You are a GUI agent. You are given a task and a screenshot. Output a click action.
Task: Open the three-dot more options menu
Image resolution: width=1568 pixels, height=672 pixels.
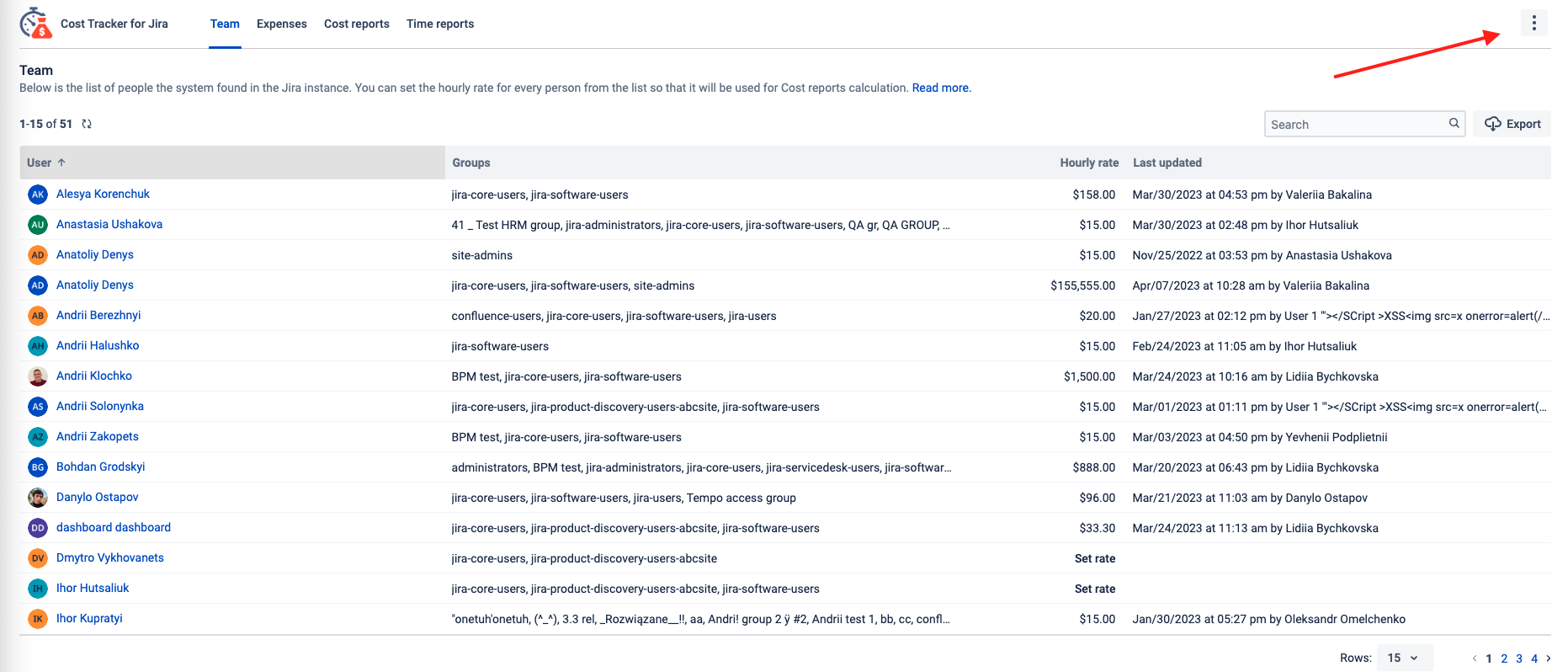(1533, 23)
